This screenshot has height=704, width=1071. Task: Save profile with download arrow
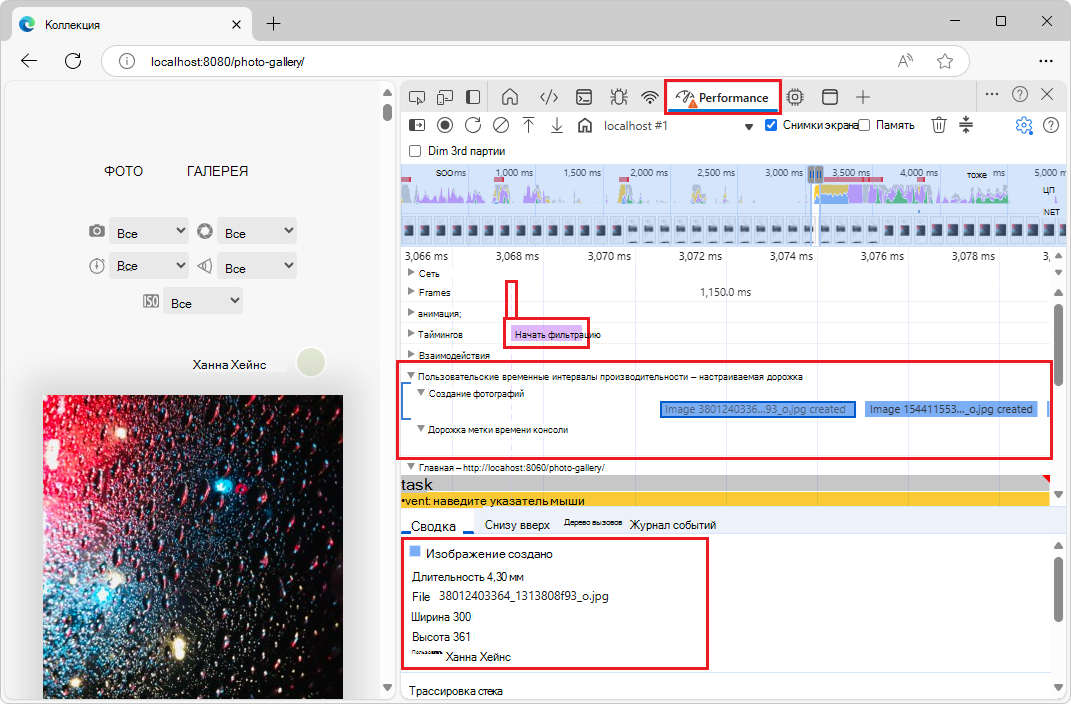click(x=557, y=125)
